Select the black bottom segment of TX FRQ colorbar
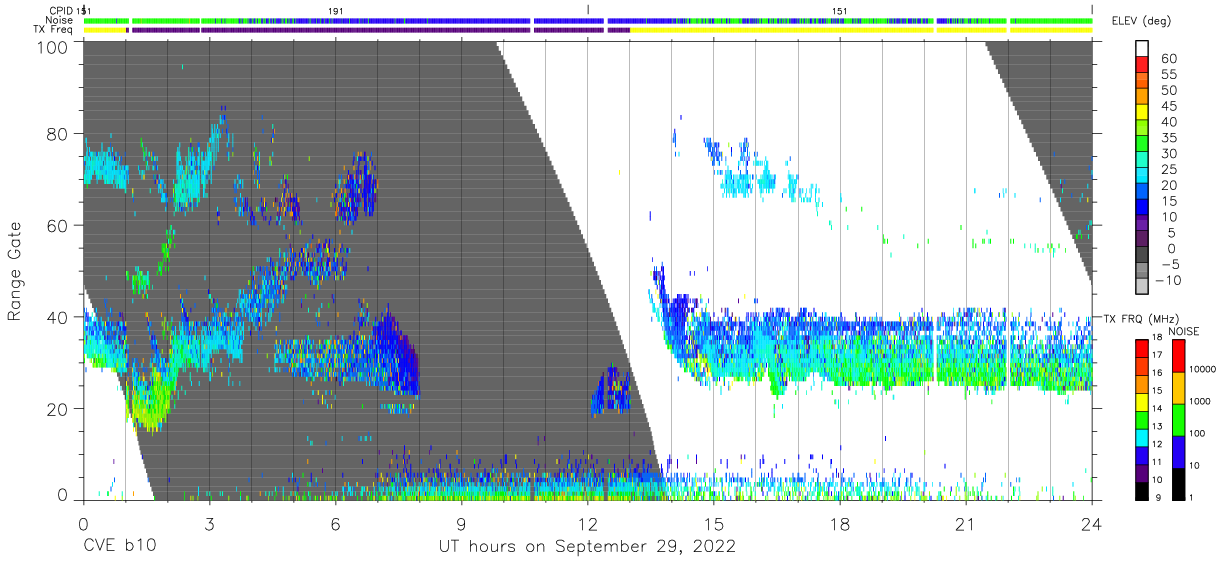The image size is (1228, 567). tap(1142, 492)
